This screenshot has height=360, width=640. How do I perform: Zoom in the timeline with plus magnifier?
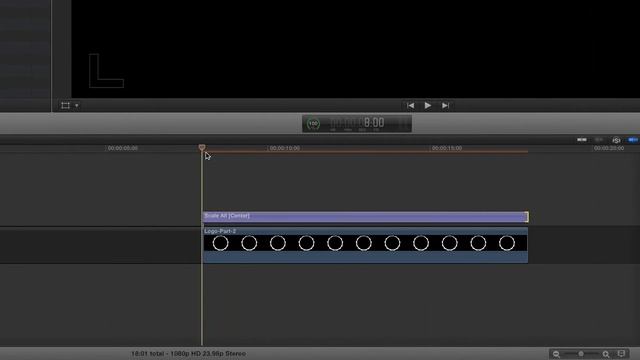[x=606, y=354]
